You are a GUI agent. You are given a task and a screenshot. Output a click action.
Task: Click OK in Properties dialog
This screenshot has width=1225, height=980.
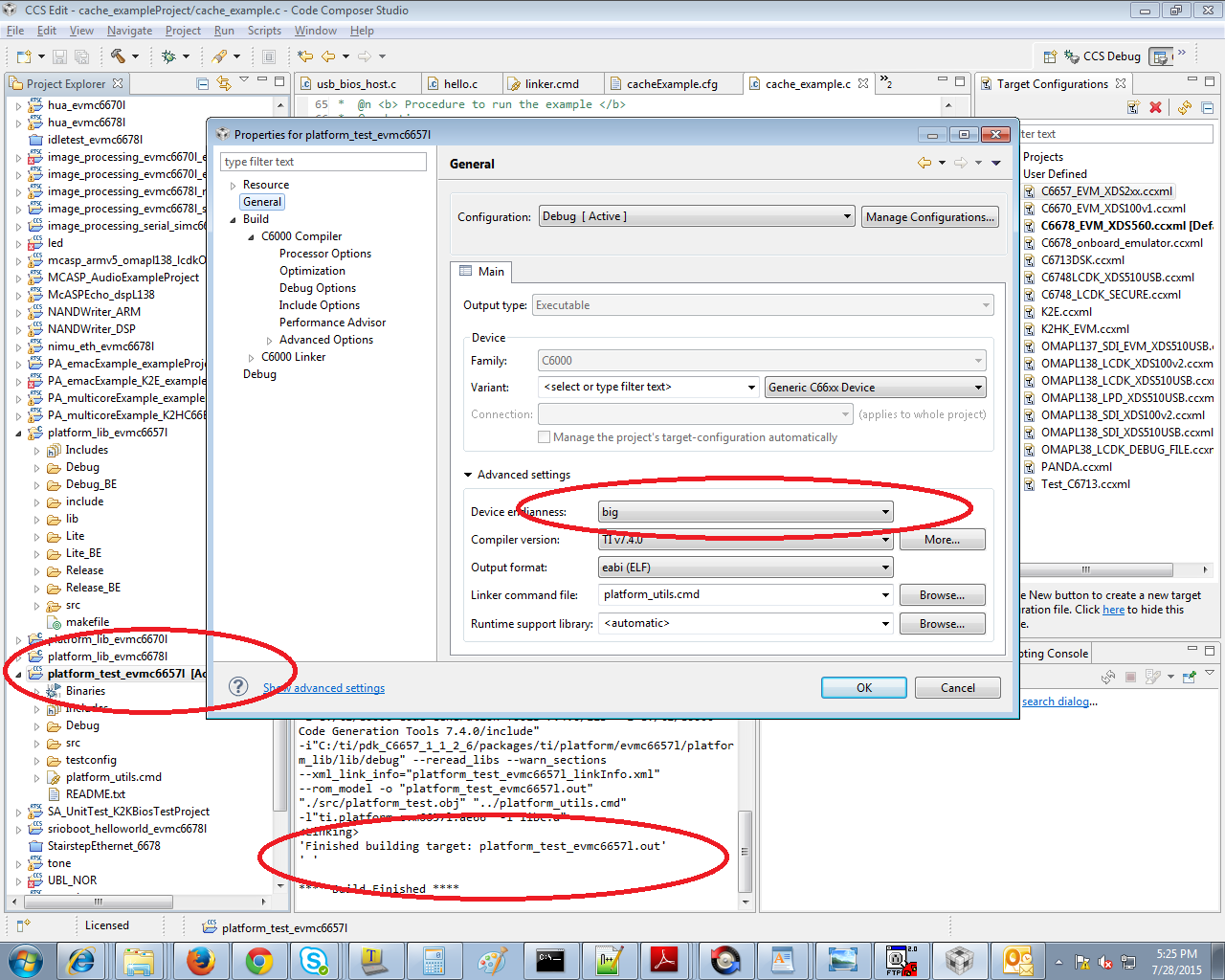point(863,687)
